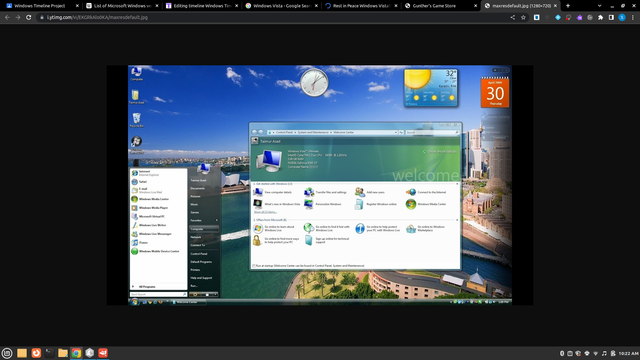
Task: Reload the current page
Action: (x=29, y=18)
